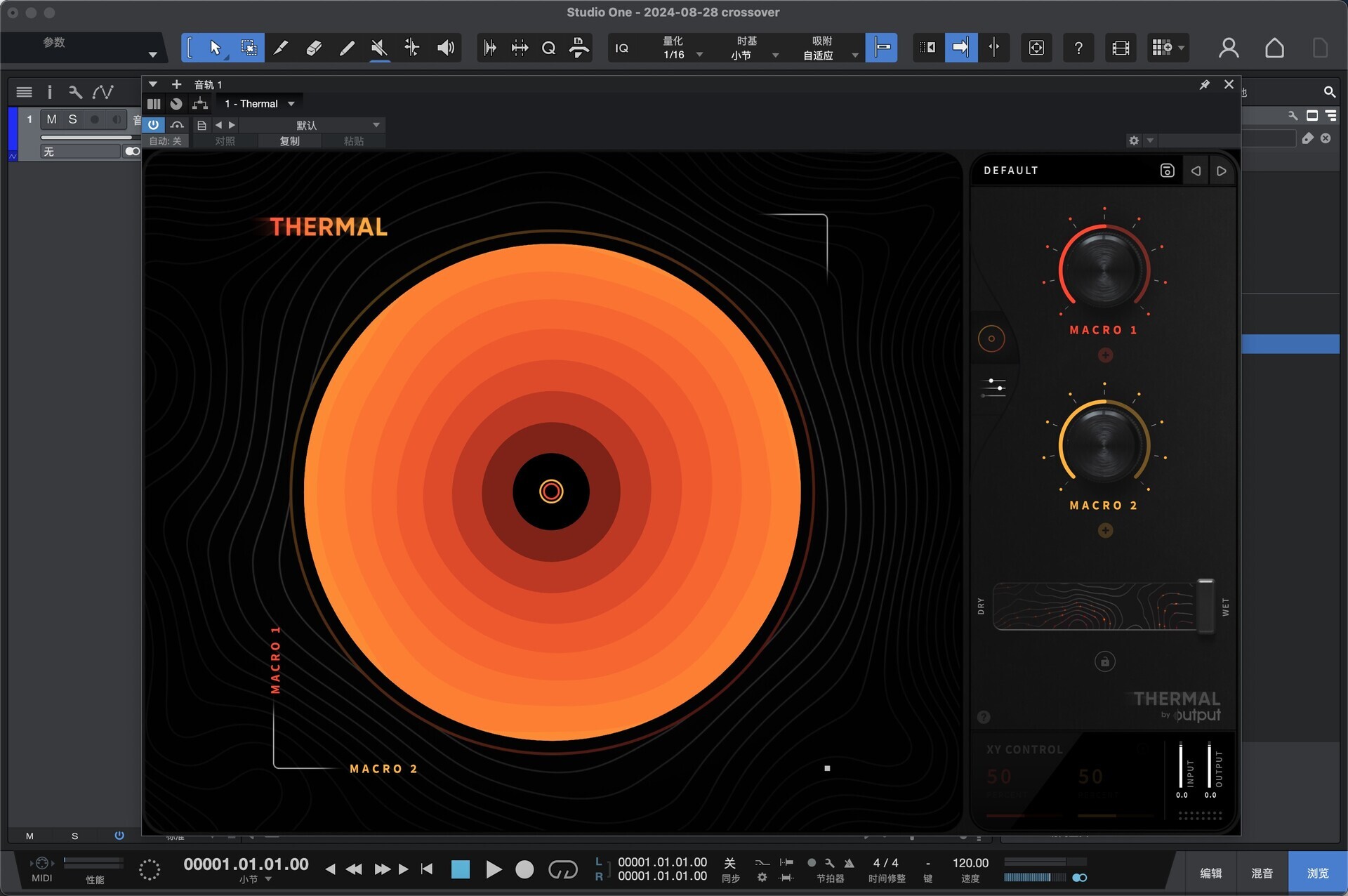The width and height of the screenshot is (1348, 896).
Task: Click the Dry/Wet slider handle
Action: coord(1205,607)
